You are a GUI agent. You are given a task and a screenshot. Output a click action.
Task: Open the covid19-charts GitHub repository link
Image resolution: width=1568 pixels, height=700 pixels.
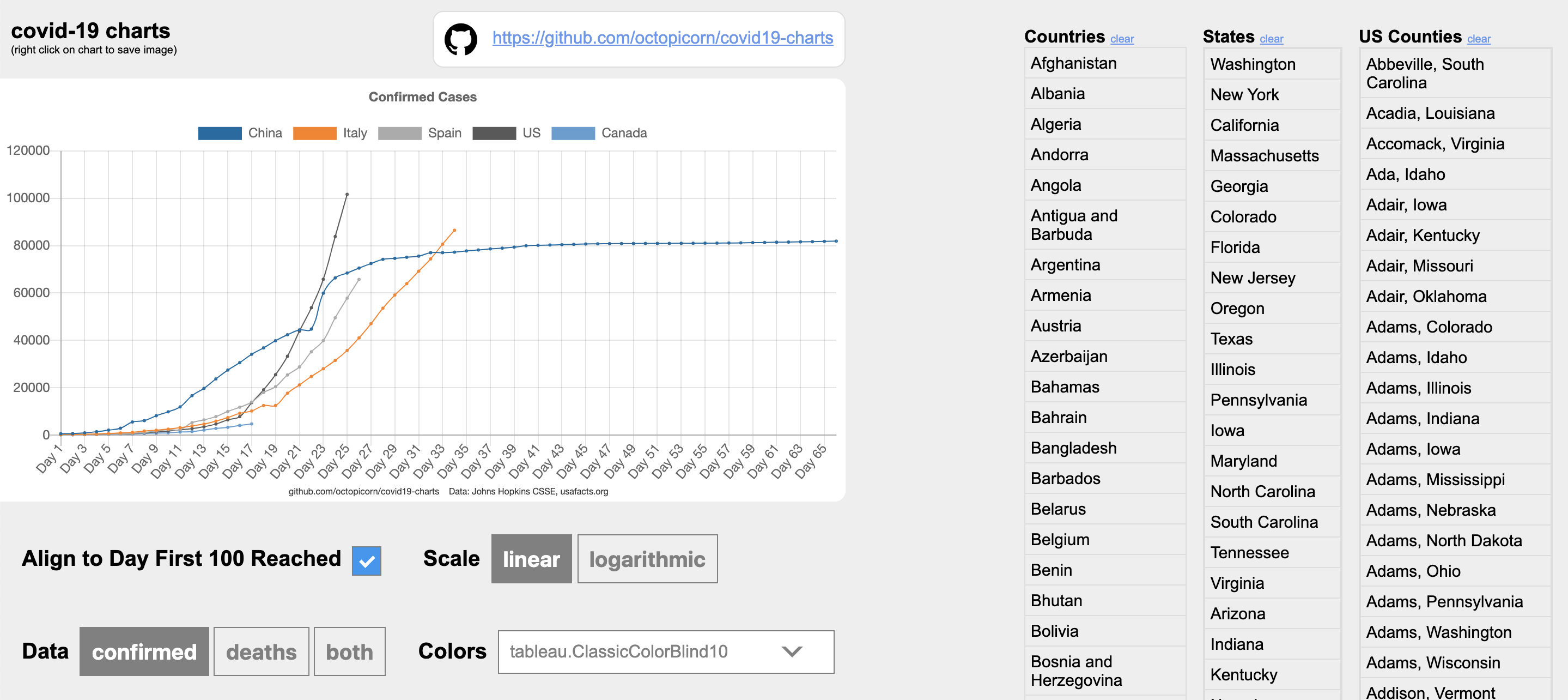coord(663,38)
